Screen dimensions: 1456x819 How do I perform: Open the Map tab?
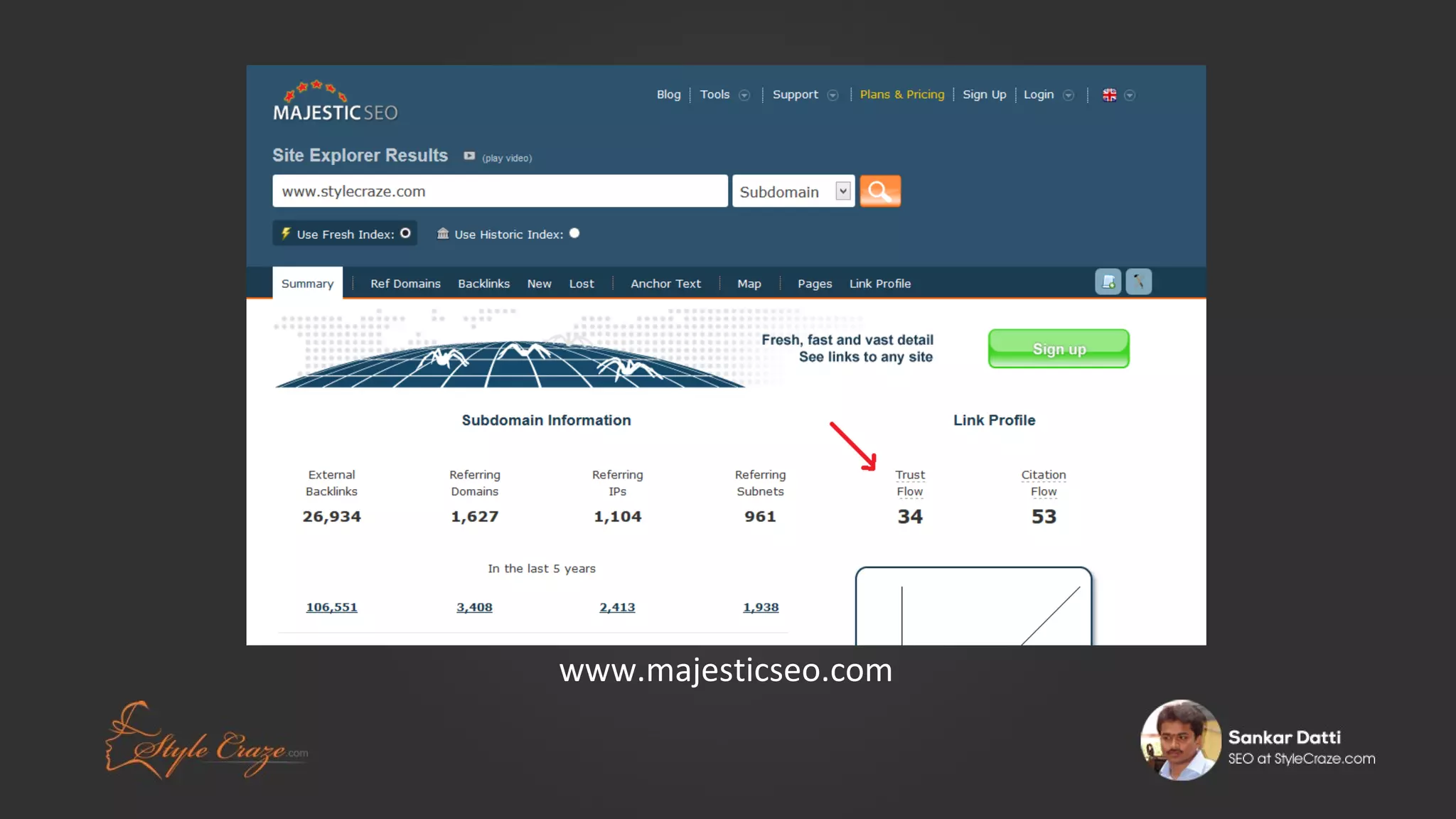point(749,284)
